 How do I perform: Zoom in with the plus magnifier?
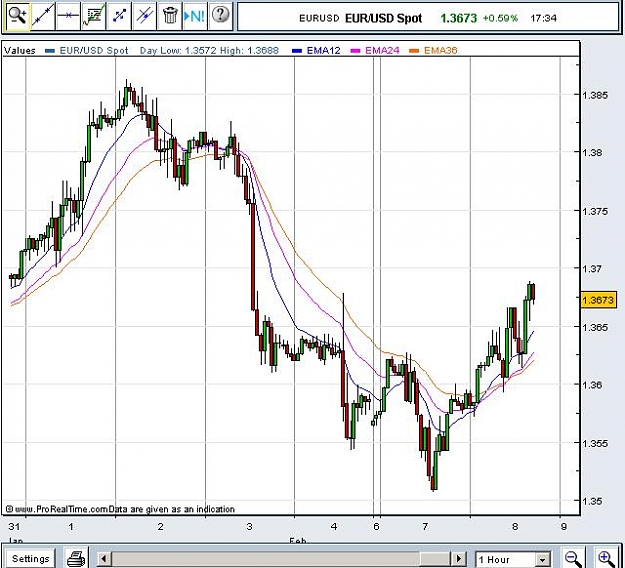pos(607,558)
